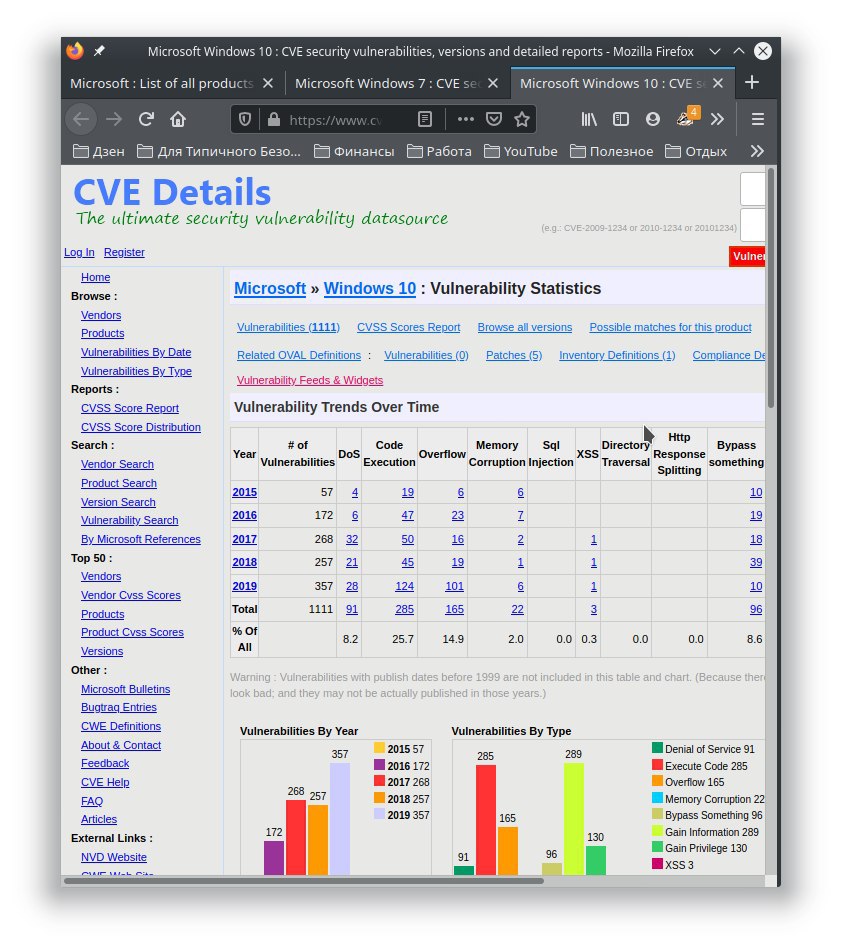Open the 2019 year row link
842x948 pixels.
click(x=245, y=586)
